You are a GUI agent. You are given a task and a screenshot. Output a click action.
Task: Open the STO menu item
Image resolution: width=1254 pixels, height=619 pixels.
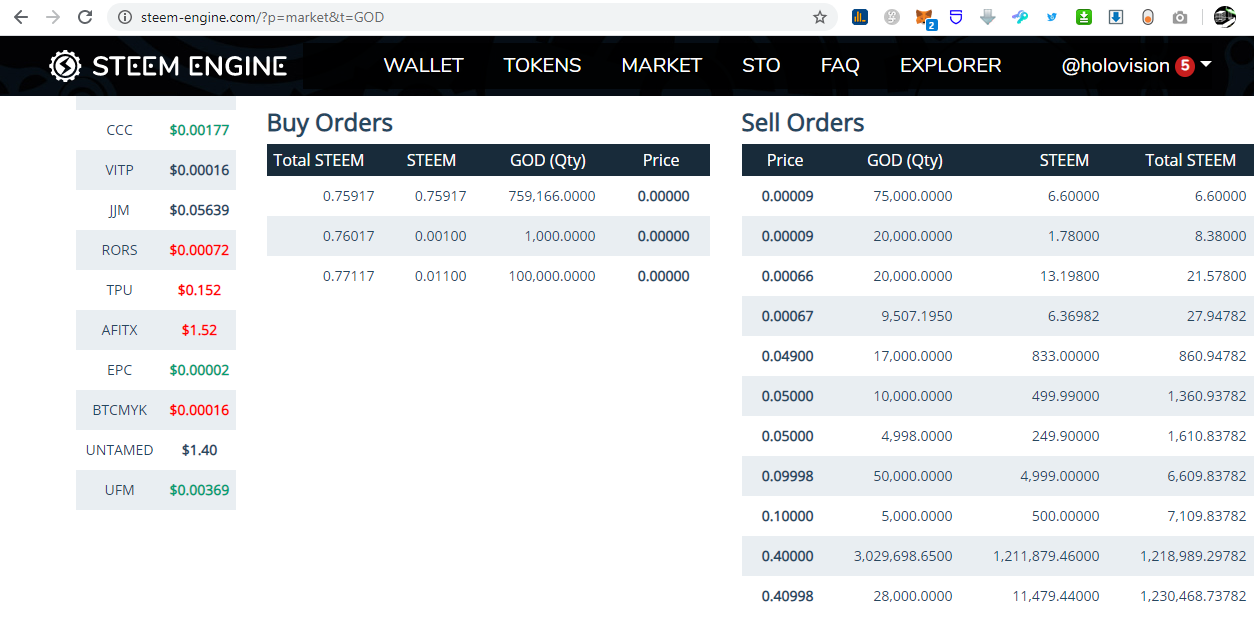click(x=761, y=65)
